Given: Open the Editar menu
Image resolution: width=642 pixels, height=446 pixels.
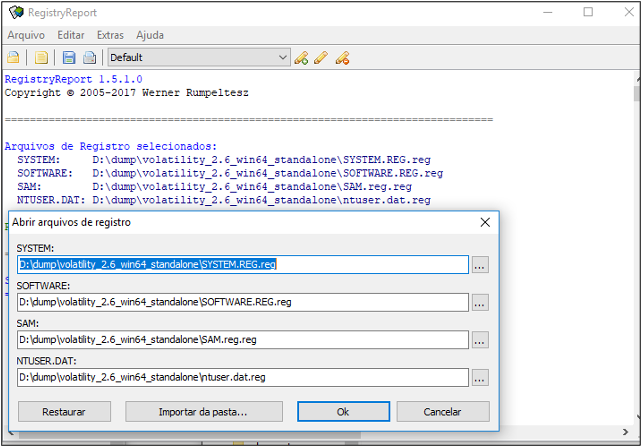Looking at the screenshot, I should pyautogui.click(x=71, y=35).
